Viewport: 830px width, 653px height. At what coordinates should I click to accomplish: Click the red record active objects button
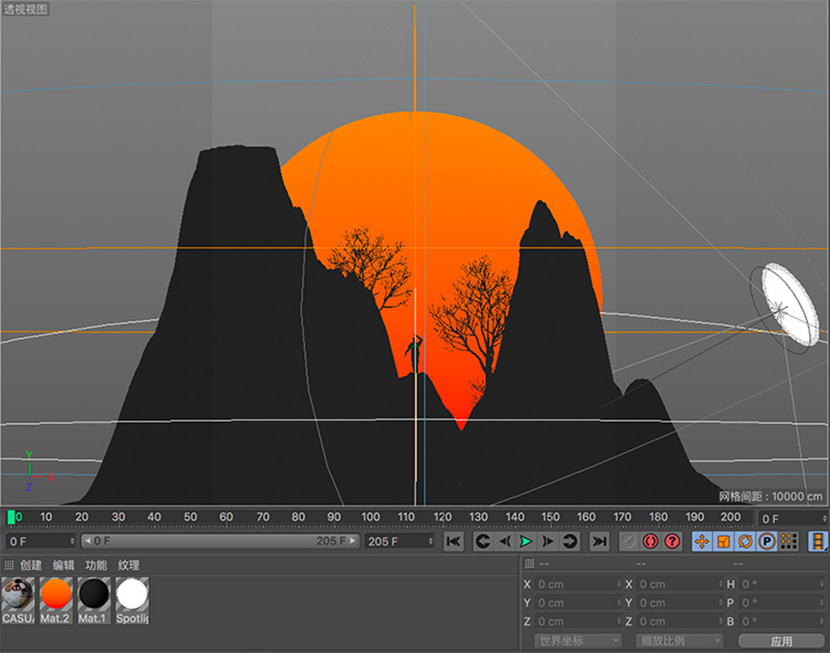(650, 541)
